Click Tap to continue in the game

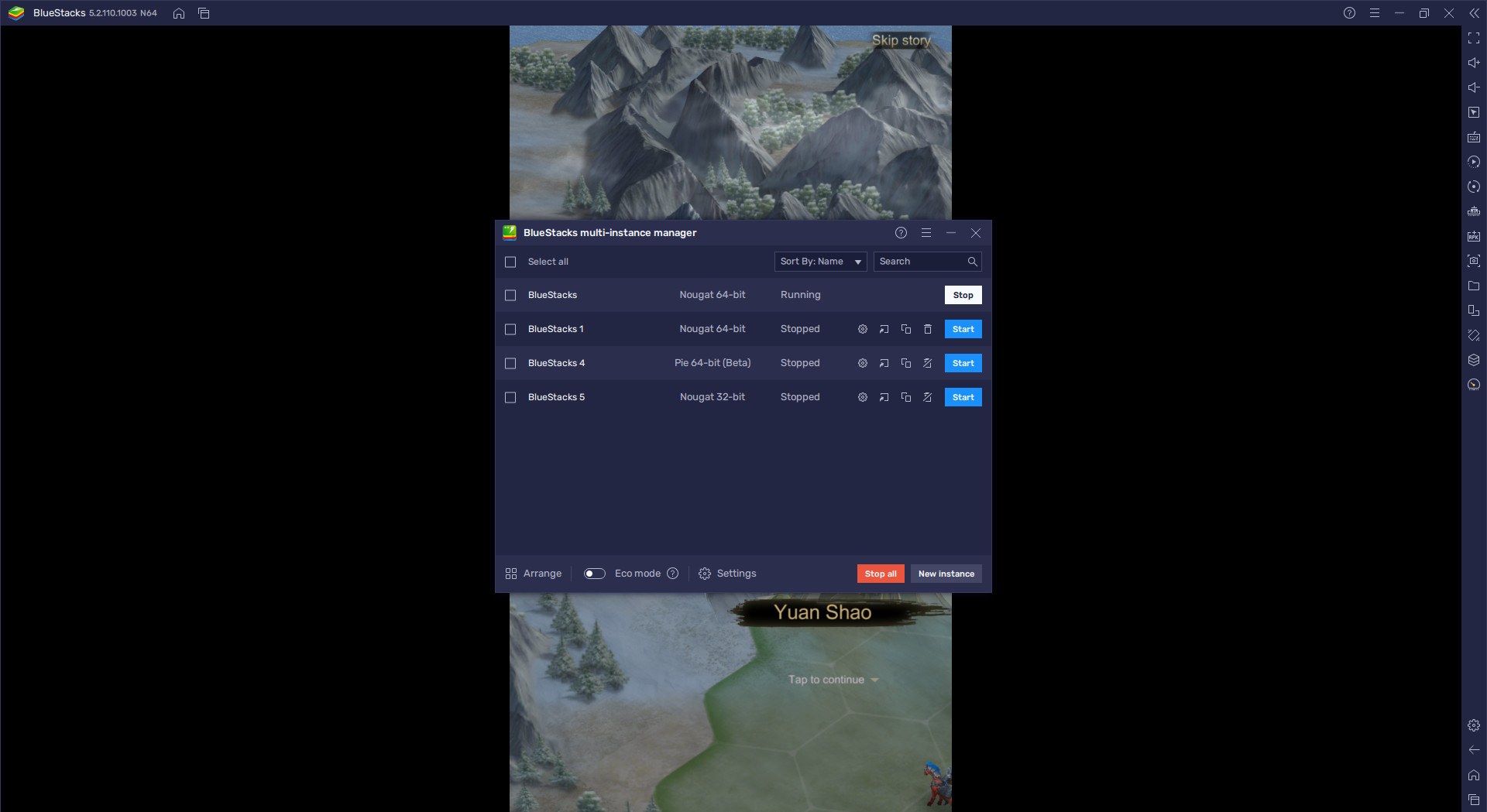[x=833, y=680]
